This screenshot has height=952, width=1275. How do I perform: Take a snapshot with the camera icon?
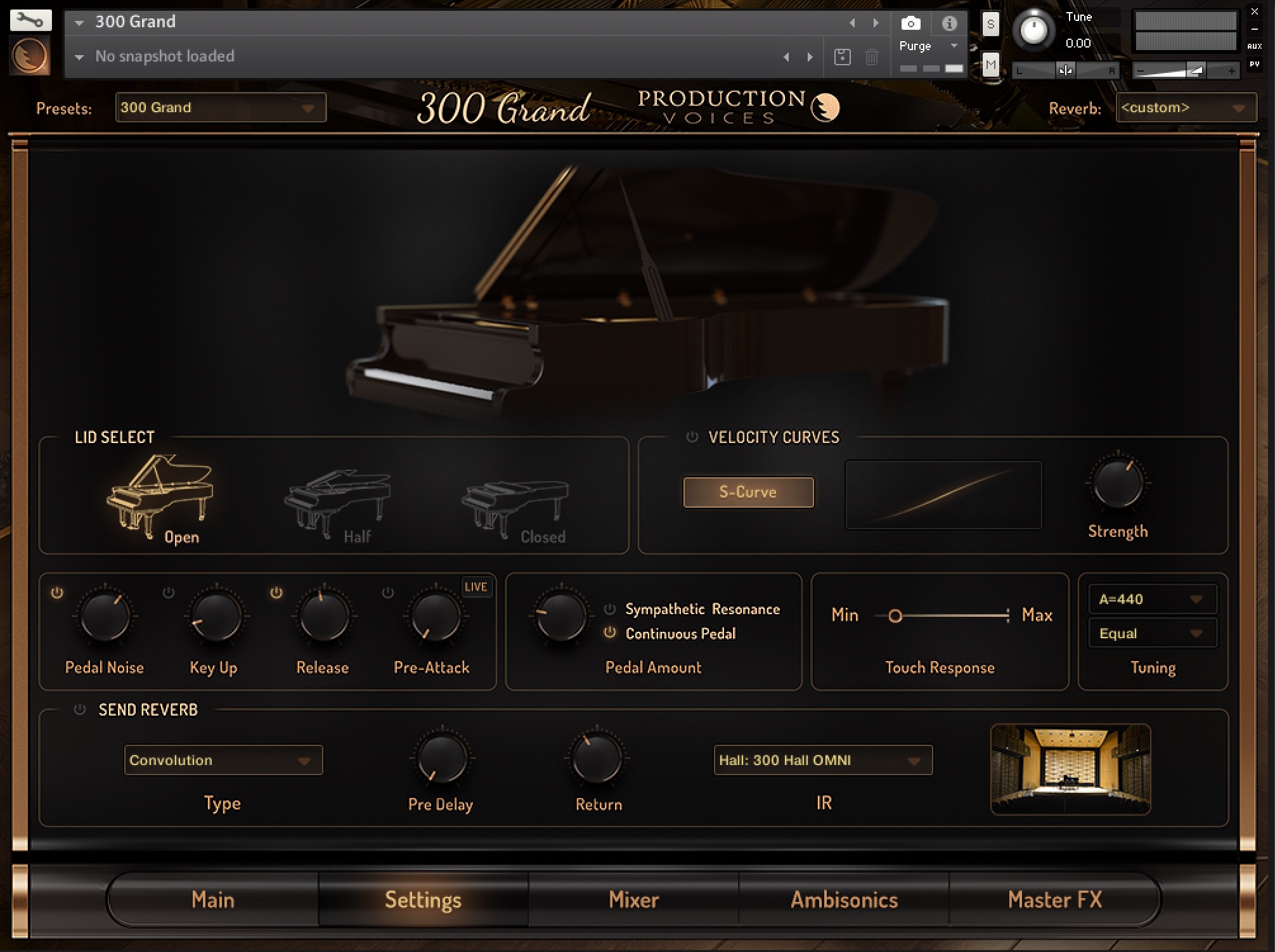[x=910, y=23]
